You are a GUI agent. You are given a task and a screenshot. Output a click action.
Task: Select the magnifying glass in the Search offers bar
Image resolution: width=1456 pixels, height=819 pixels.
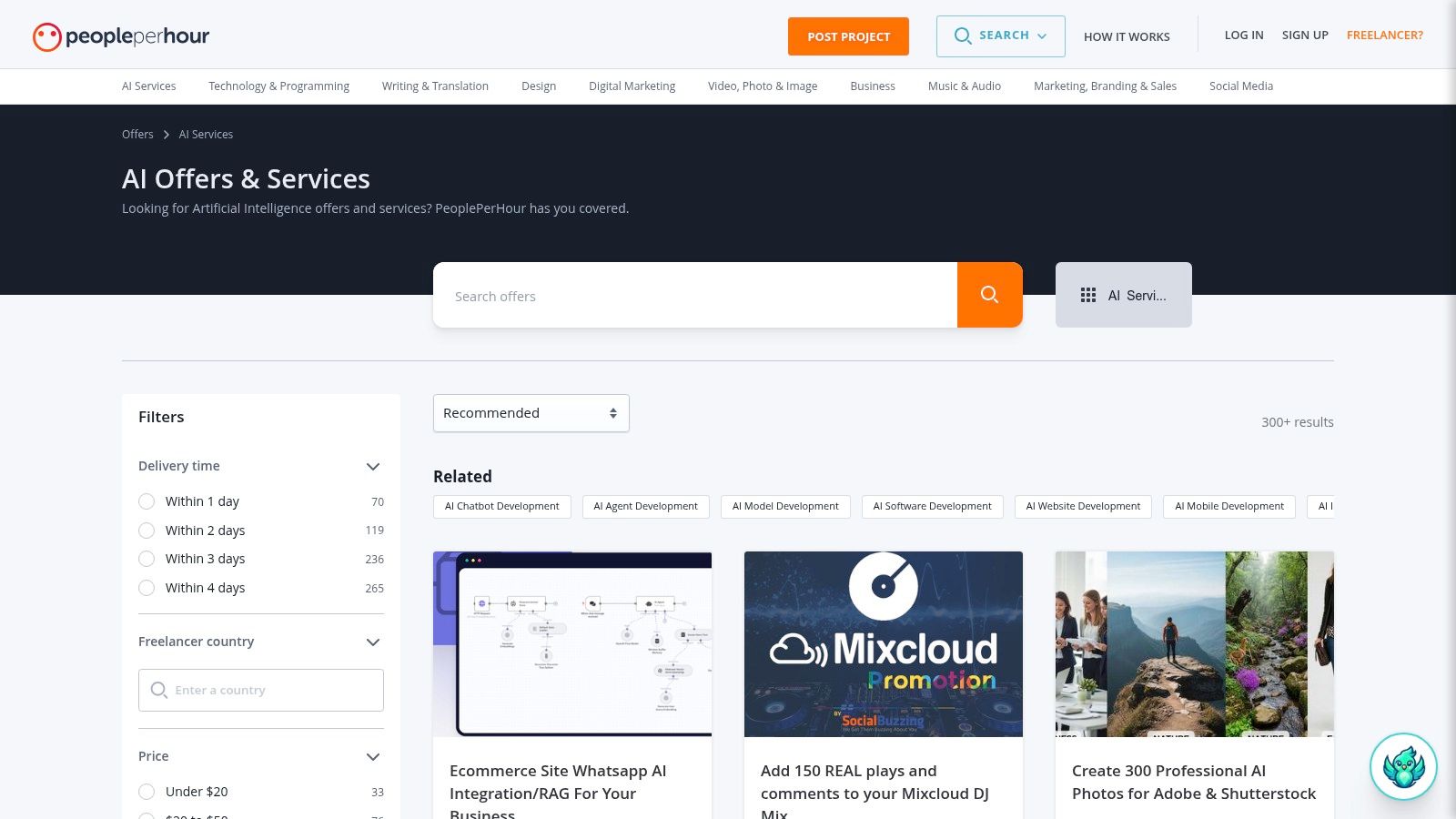pos(989,295)
